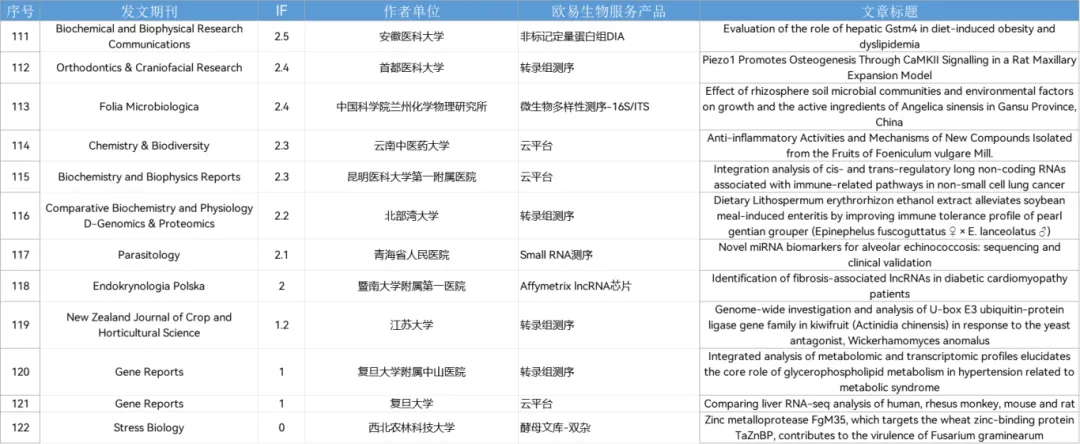Click the 云南中医药大学 cell
The image size is (1080, 444).
tap(411, 146)
